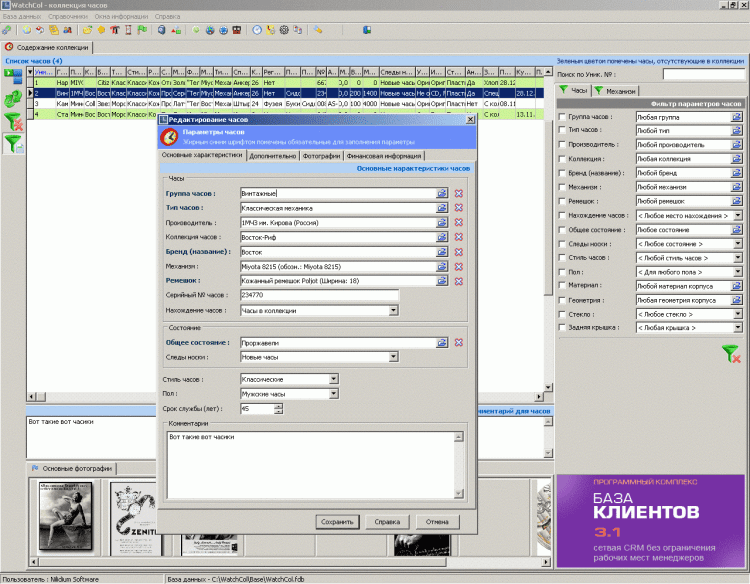The image size is (750, 584).
Task: Click the gear mechanism icon in the toolbar
Action: pyautogui.click(x=284, y=30)
